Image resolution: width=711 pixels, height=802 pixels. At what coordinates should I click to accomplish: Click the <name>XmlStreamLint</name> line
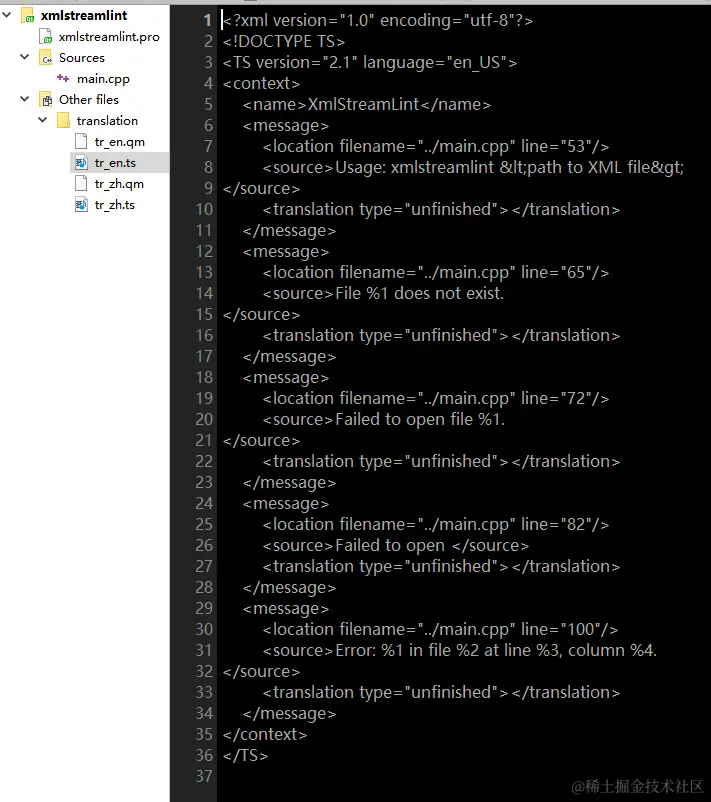[367, 104]
